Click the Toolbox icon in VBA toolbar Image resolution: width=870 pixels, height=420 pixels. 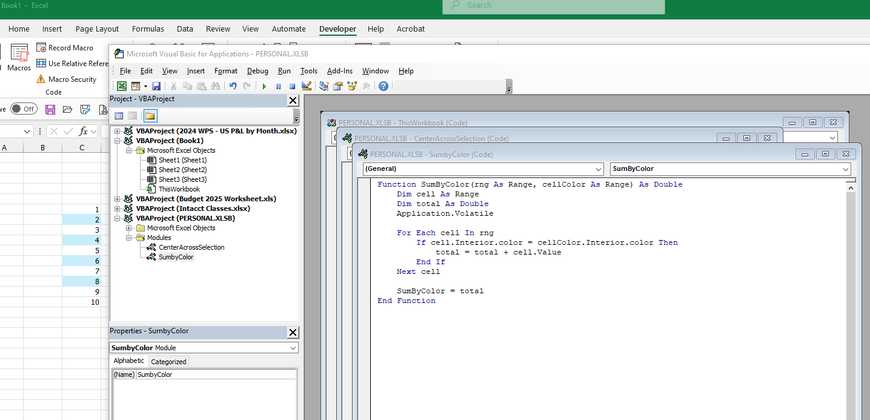coord(366,86)
